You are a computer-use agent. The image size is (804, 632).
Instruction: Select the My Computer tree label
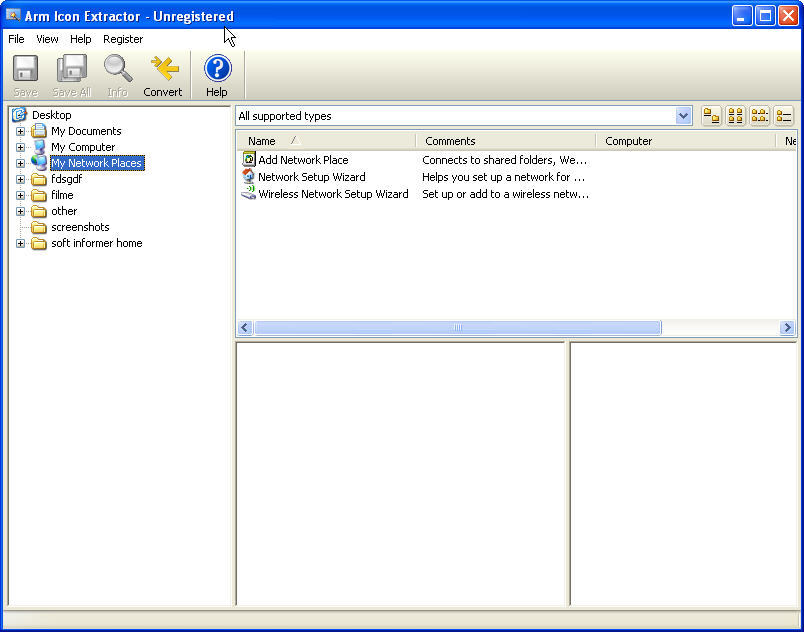[83, 147]
